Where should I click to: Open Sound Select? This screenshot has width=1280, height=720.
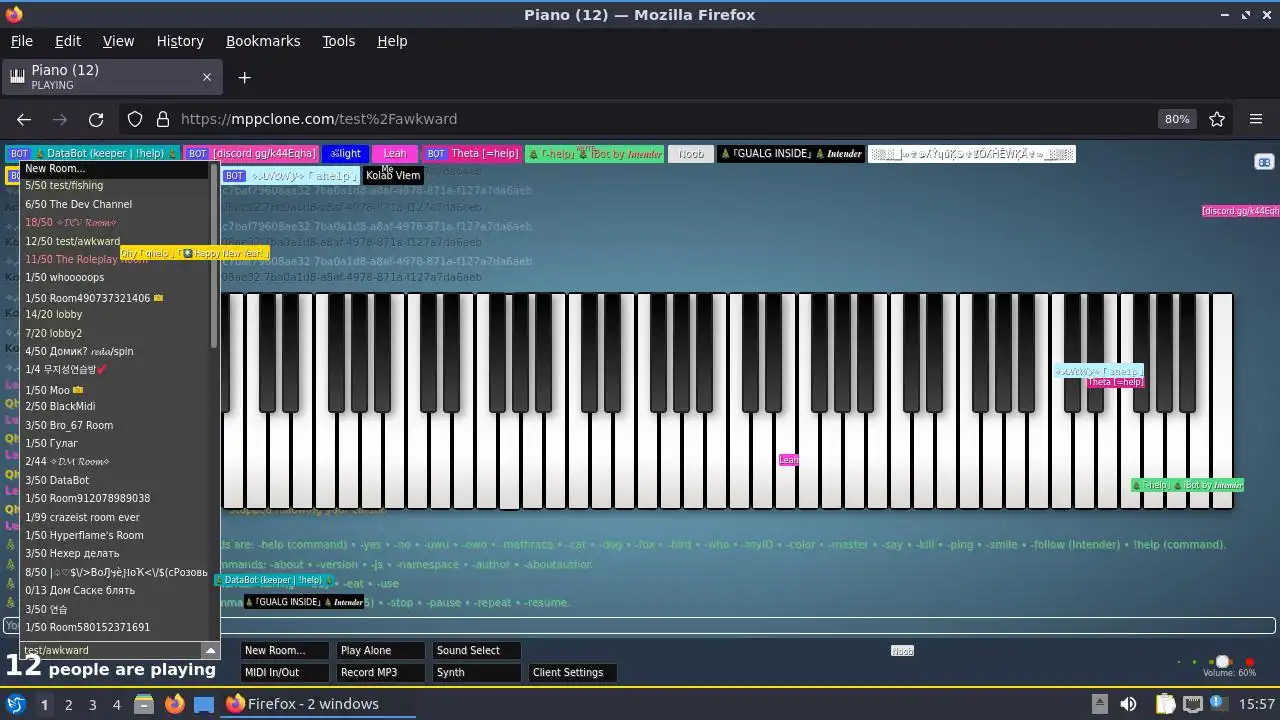(x=477, y=650)
